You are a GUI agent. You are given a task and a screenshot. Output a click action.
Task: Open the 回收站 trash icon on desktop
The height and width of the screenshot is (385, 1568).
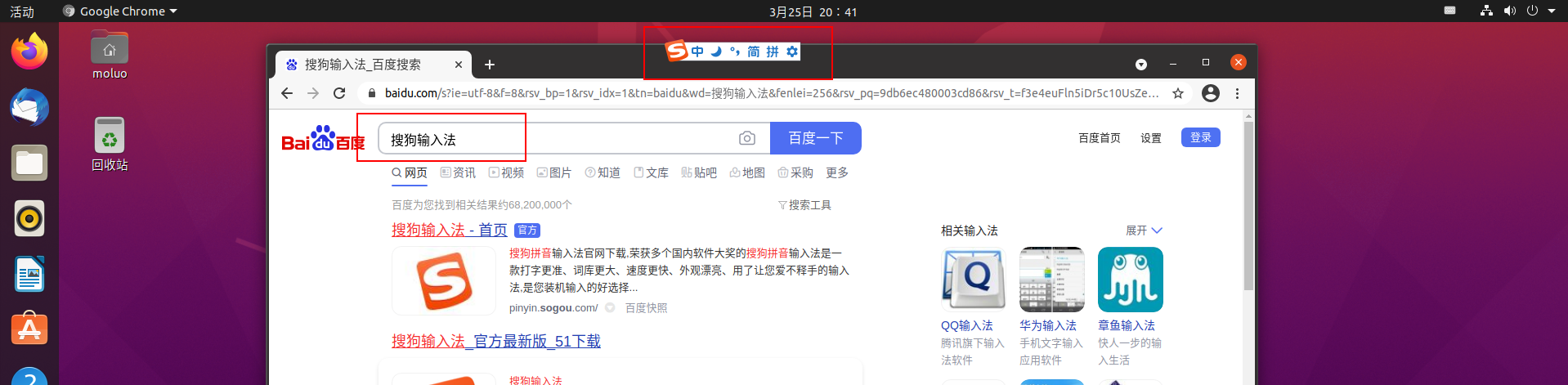point(110,144)
